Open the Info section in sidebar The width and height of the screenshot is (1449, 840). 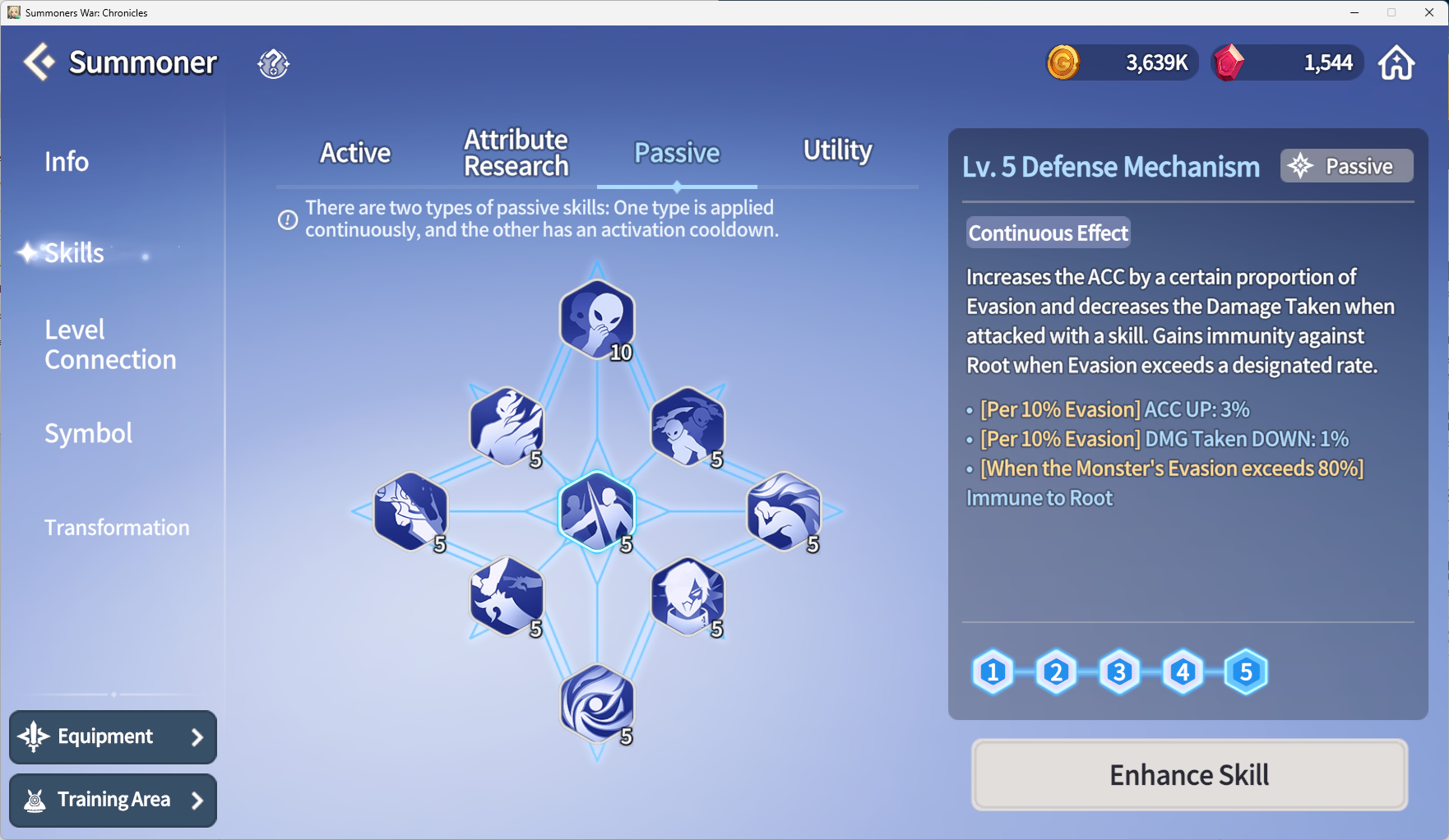click(x=67, y=162)
